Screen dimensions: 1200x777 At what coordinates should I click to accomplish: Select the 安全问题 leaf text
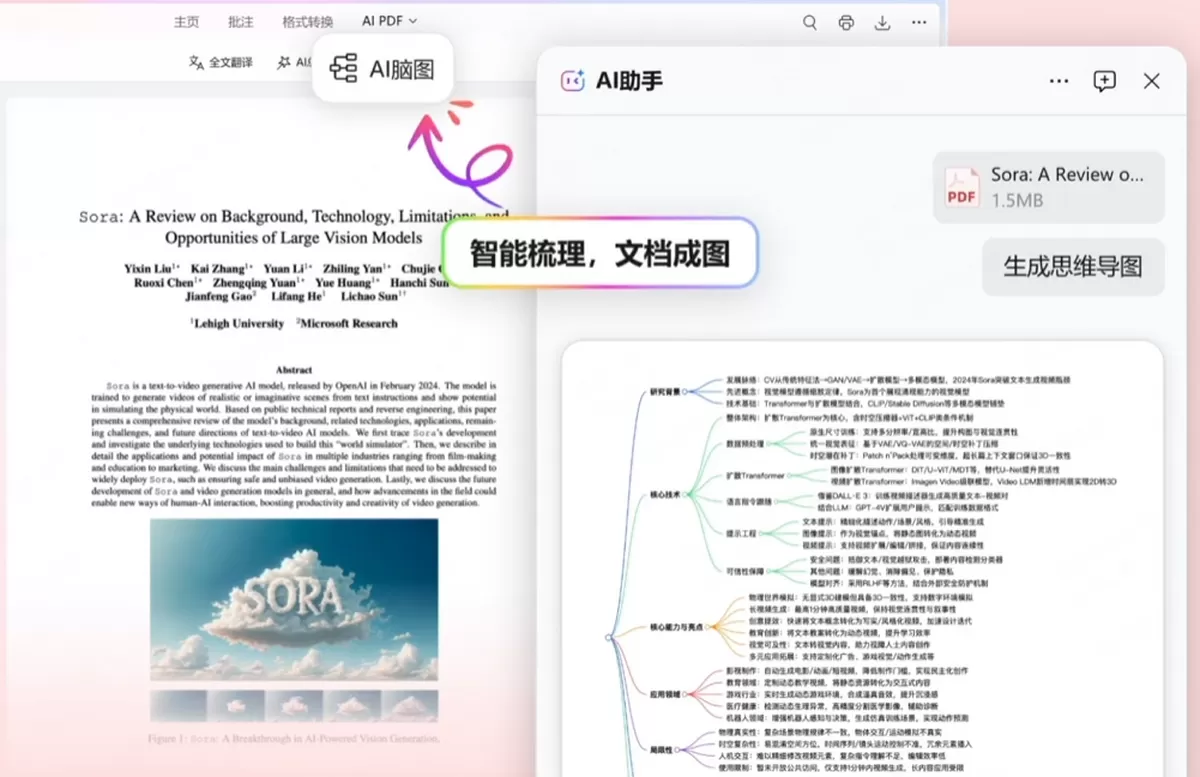click(906, 560)
